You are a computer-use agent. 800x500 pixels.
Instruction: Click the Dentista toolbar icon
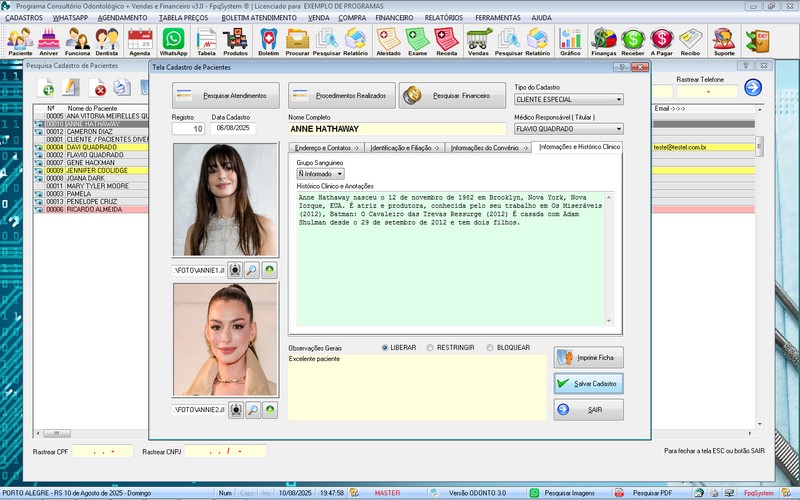[x=107, y=41]
